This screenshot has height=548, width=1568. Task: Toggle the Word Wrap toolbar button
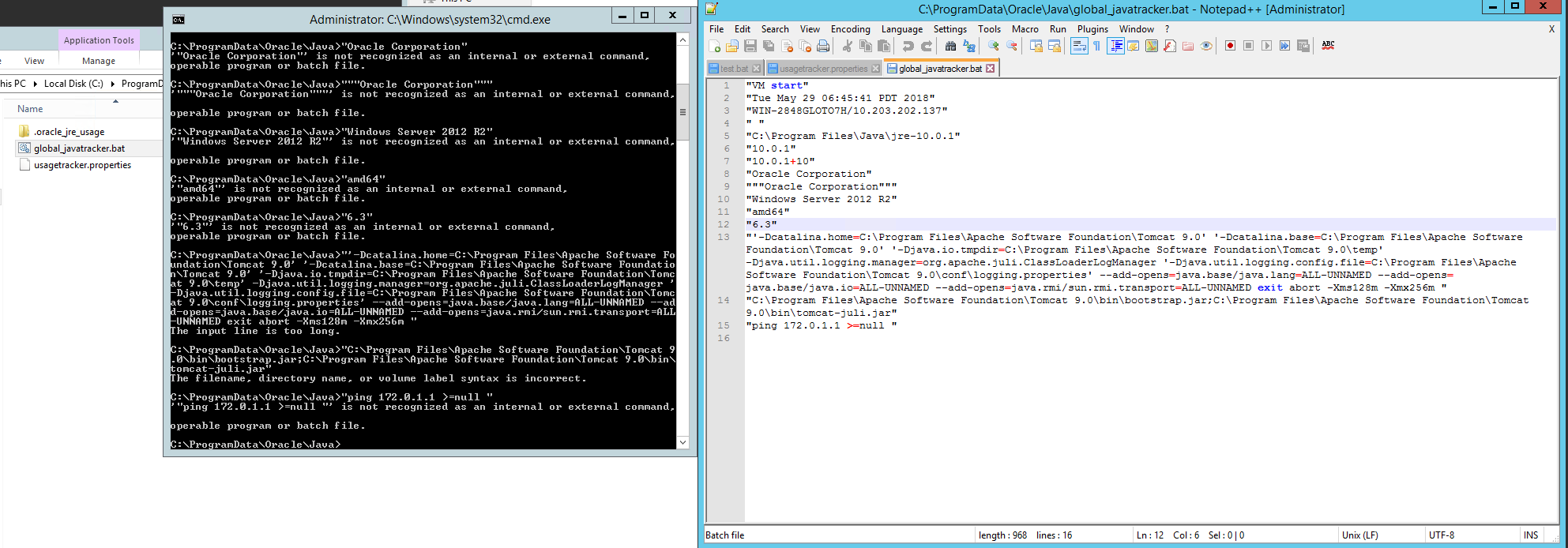tap(1079, 47)
